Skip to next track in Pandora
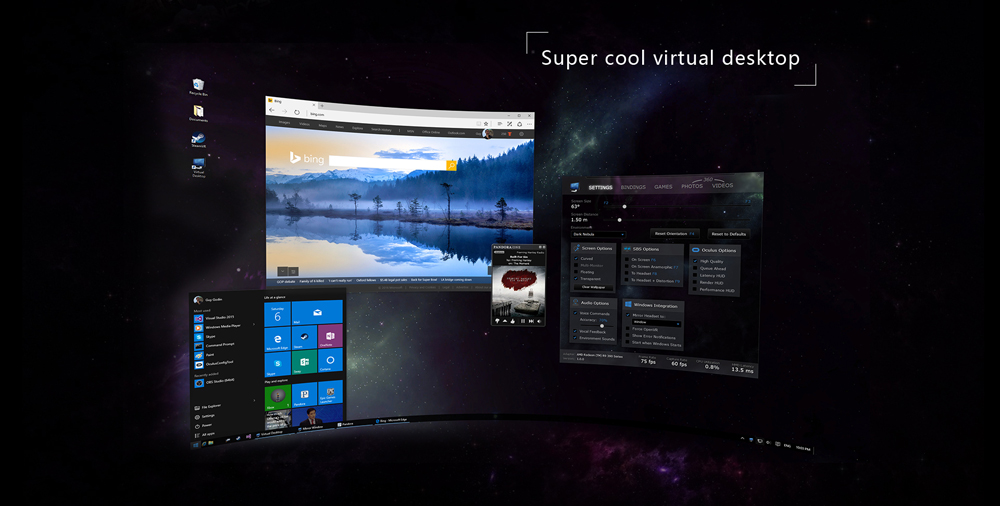This screenshot has width=1000, height=506. [531, 321]
